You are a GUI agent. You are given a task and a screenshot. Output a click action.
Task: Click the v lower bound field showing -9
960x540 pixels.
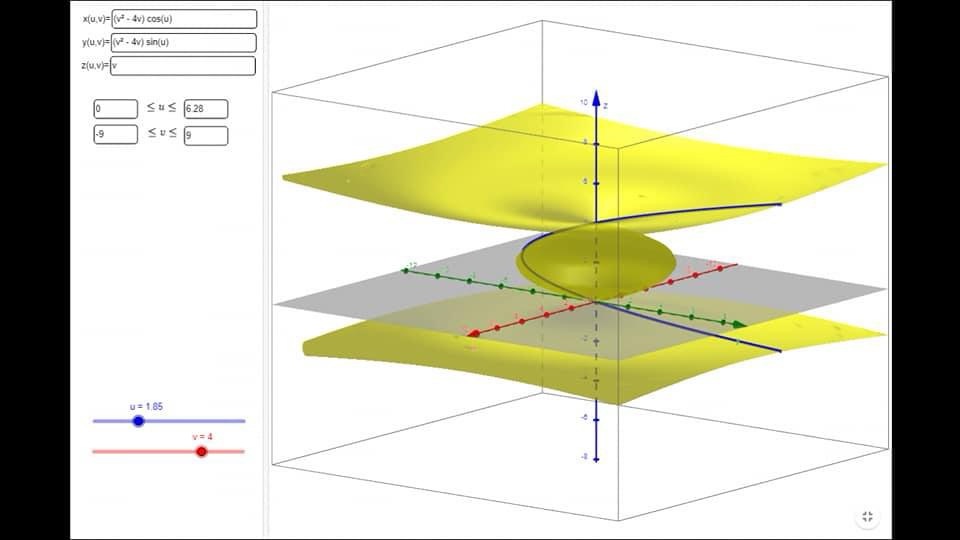(115, 135)
